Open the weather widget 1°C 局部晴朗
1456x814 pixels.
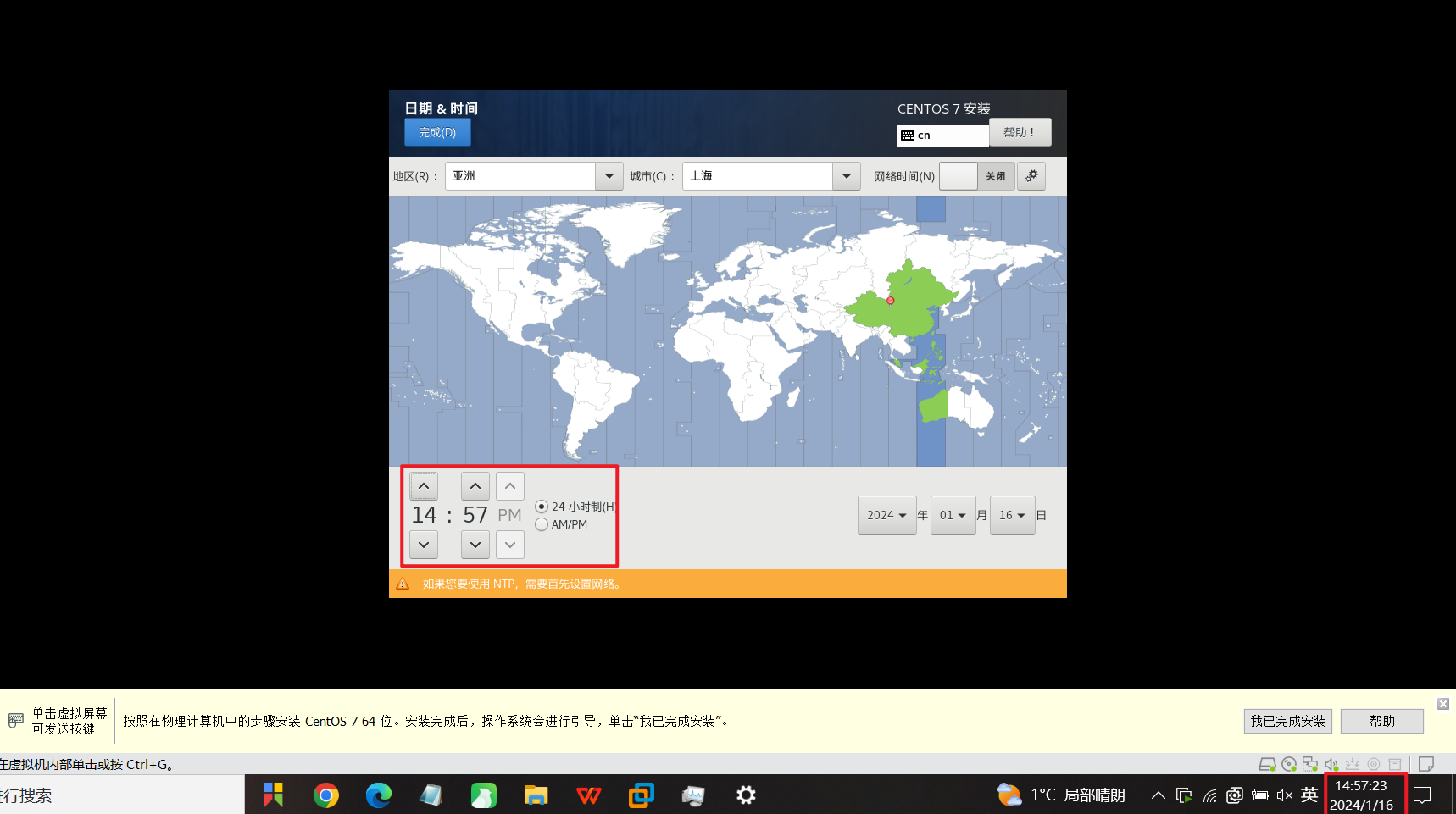point(1061,795)
